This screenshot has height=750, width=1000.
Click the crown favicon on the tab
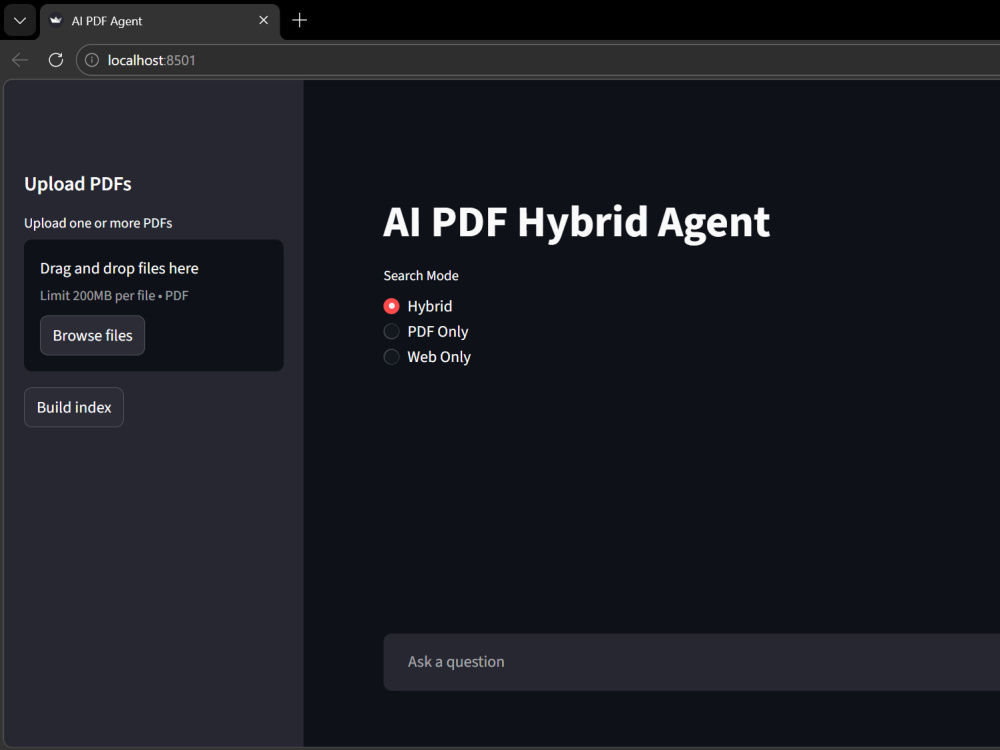click(x=56, y=20)
